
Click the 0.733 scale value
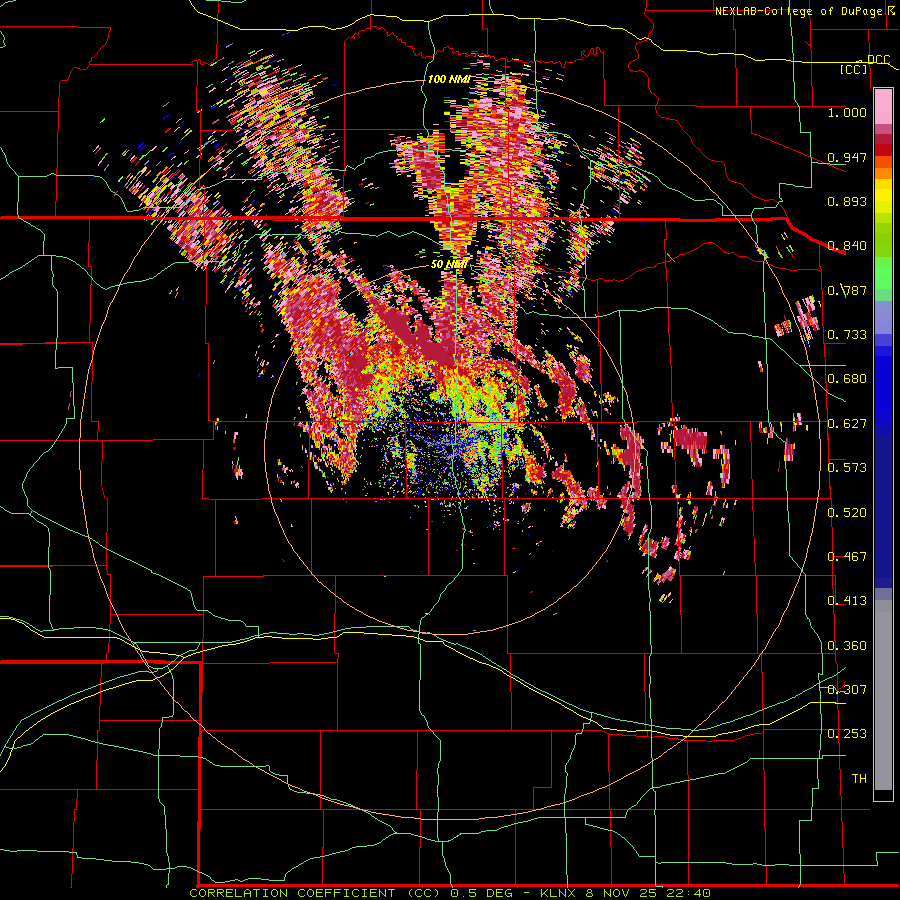(x=847, y=335)
